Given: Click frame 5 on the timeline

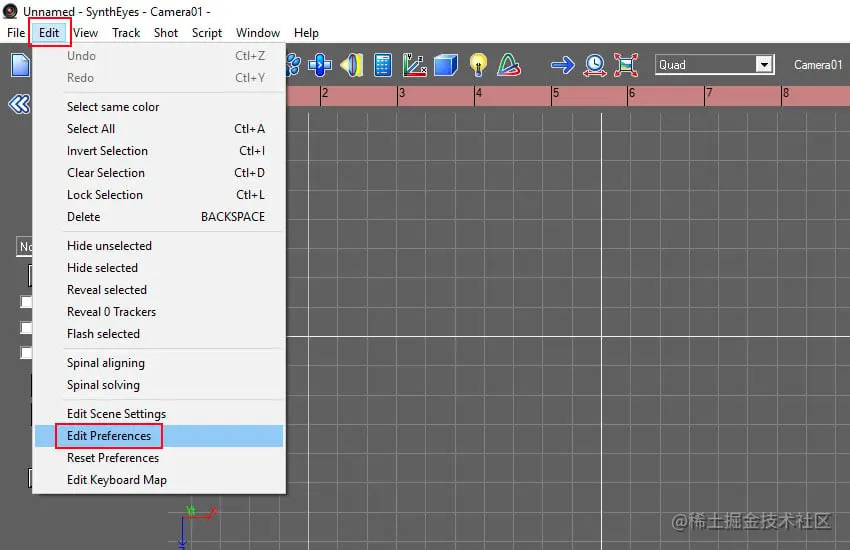Looking at the screenshot, I should point(556,93).
